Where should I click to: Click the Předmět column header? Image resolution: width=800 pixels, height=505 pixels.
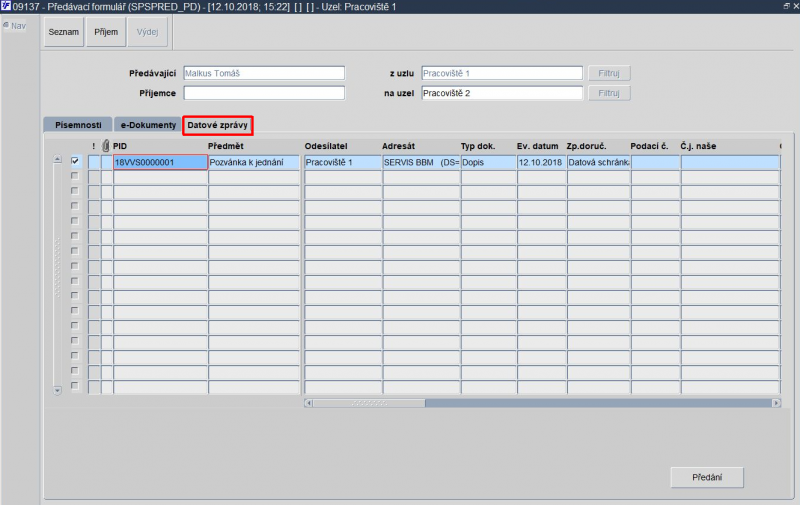[226, 146]
